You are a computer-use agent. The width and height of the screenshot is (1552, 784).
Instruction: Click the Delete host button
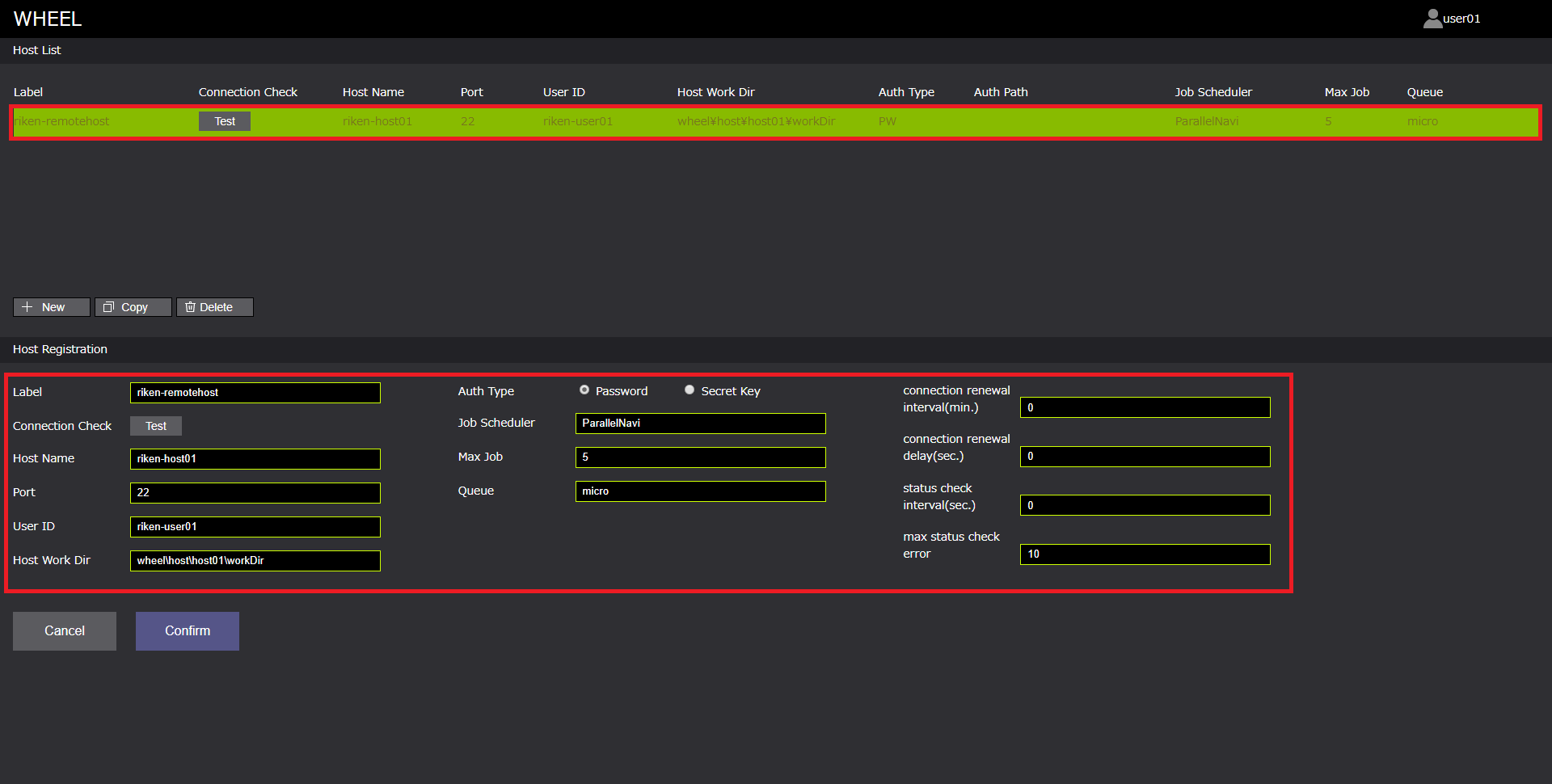pyautogui.click(x=214, y=307)
